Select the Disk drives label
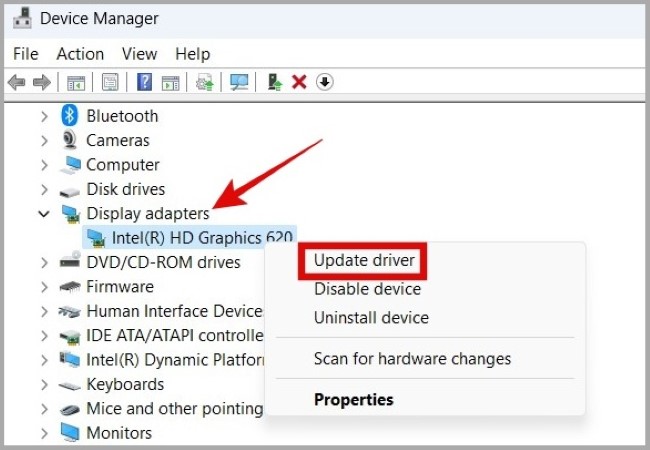The width and height of the screenshot is (650, 450). point(126,189)
